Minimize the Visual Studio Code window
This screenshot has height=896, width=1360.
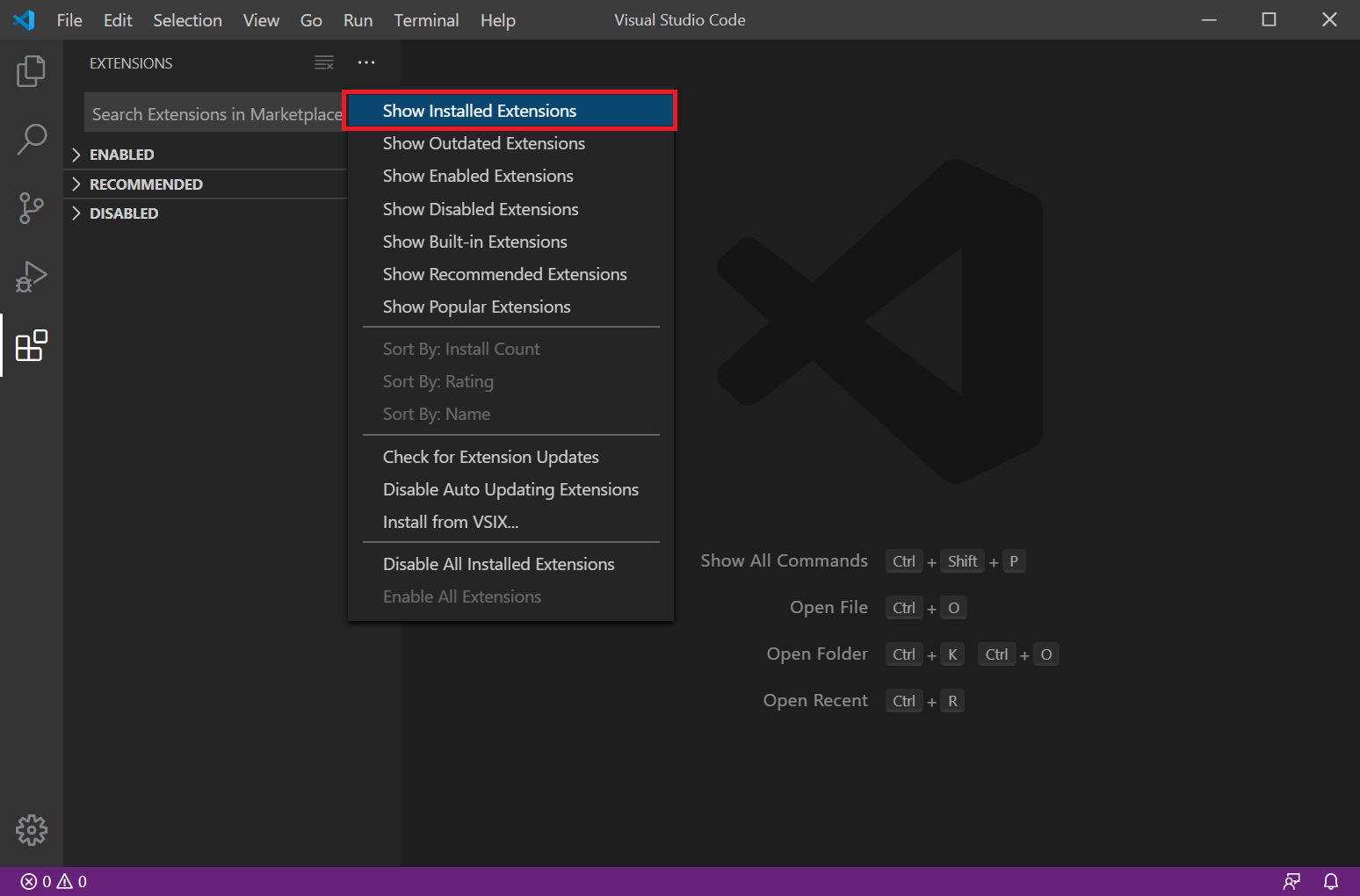[1209, 19]
